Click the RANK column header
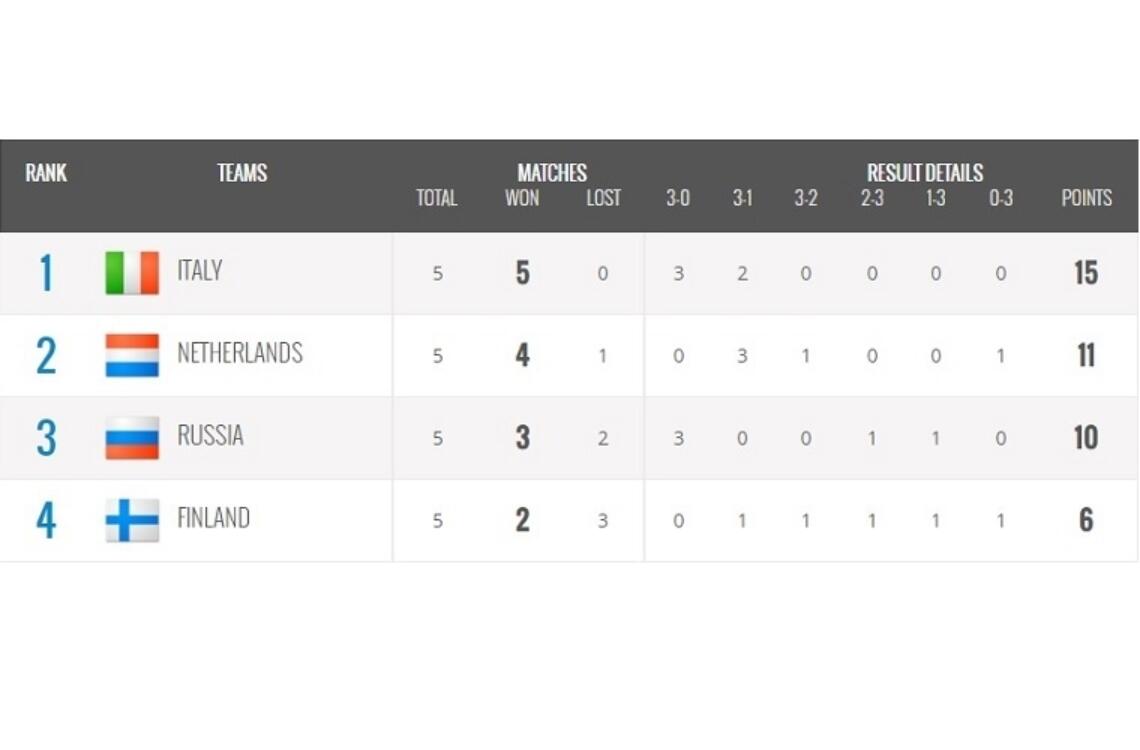Screen dimensions: 1140x750 (46, 173)
